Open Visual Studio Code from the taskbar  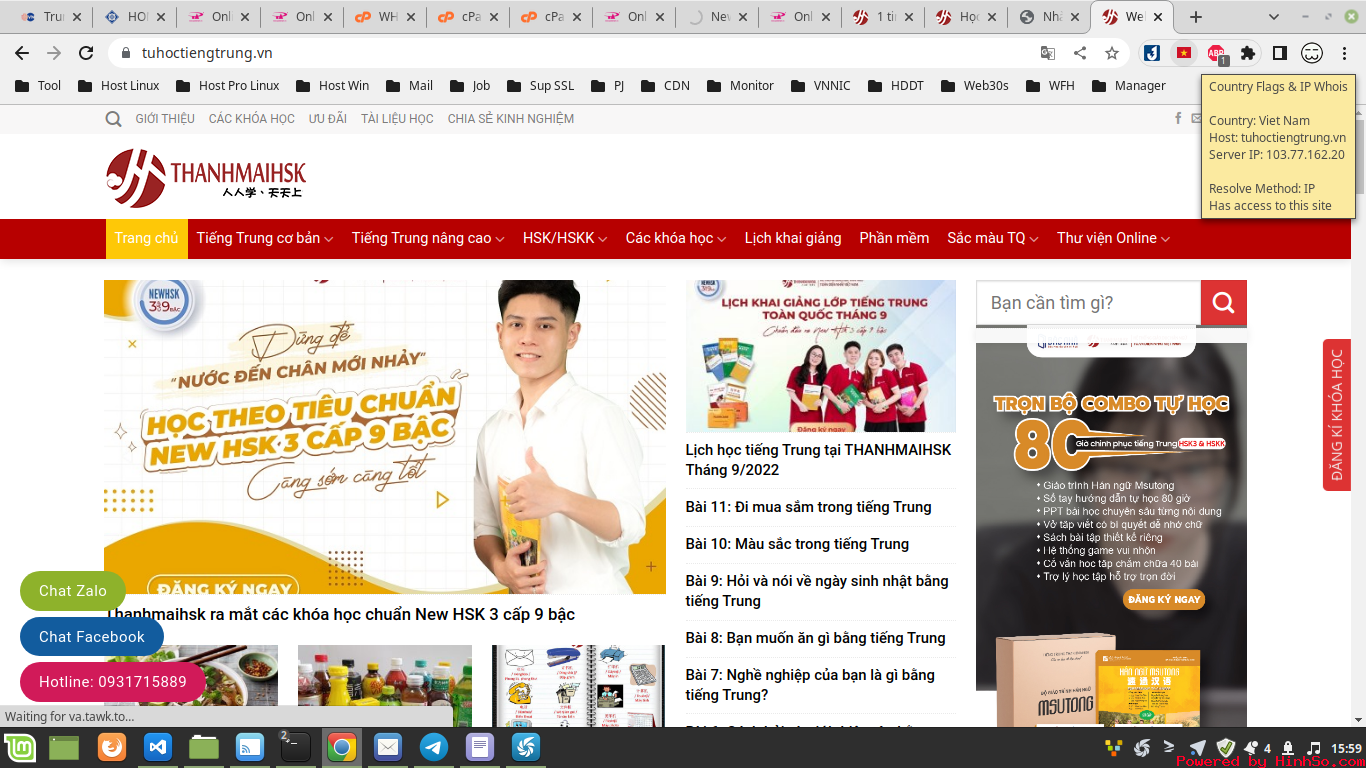[158, 747]
